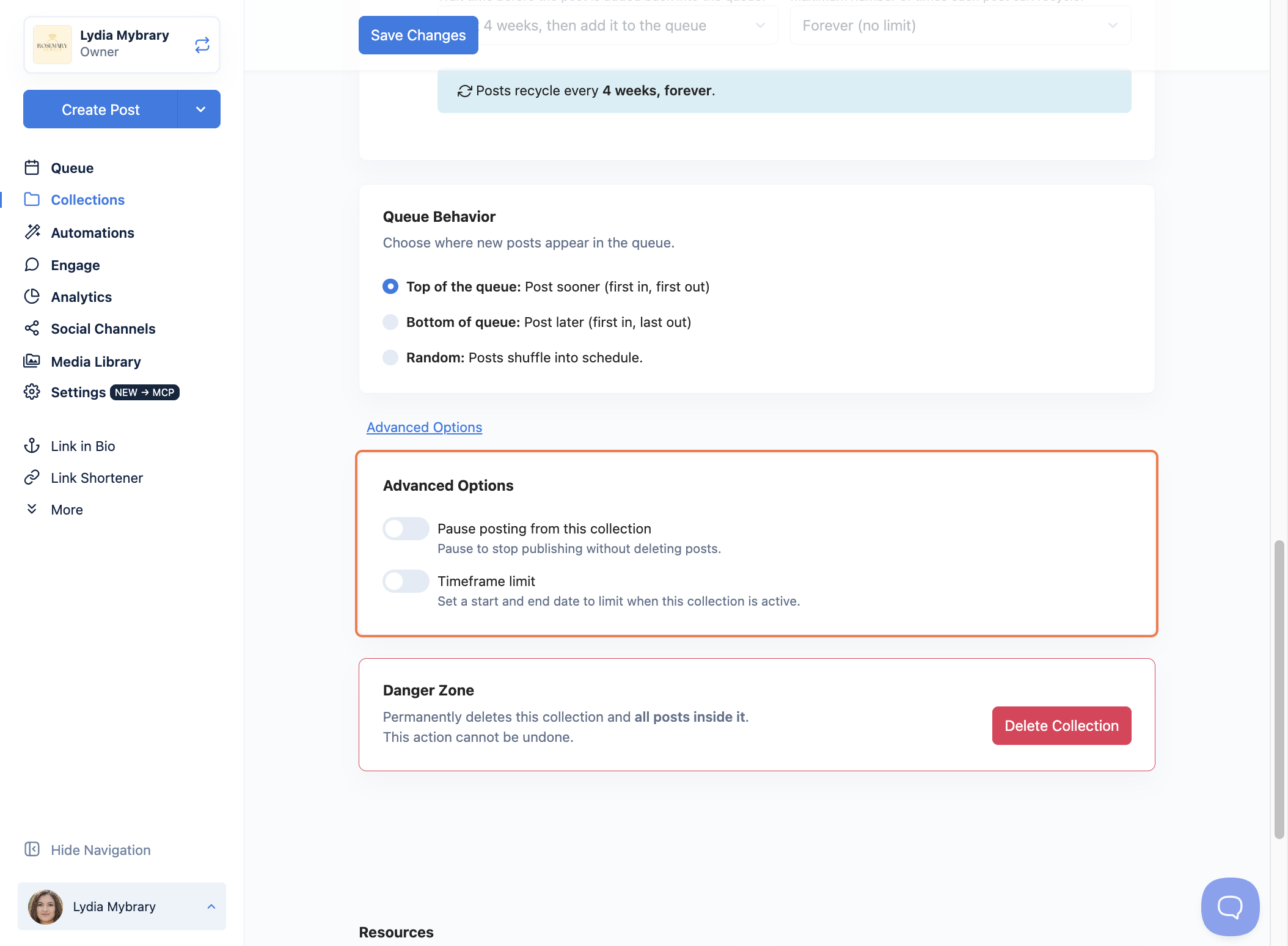Toggle Pause posting from this collection
The width and height of the screenshot is (1288, 946).
pyautogui.click(x=406, y=529)
